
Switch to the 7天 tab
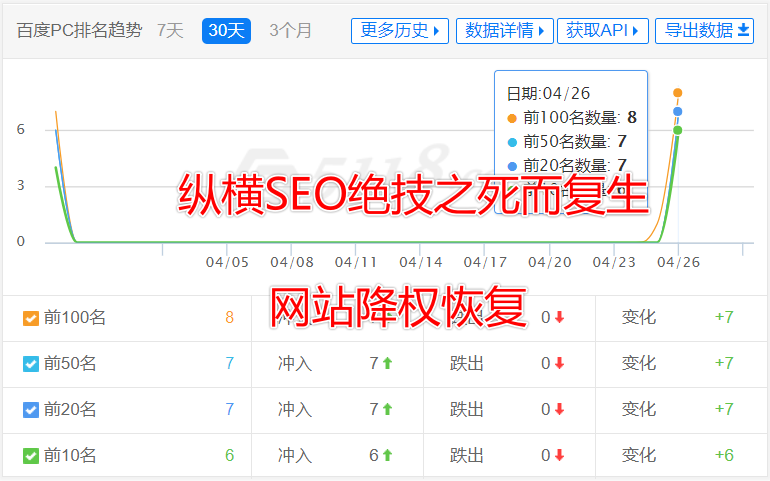170,31
